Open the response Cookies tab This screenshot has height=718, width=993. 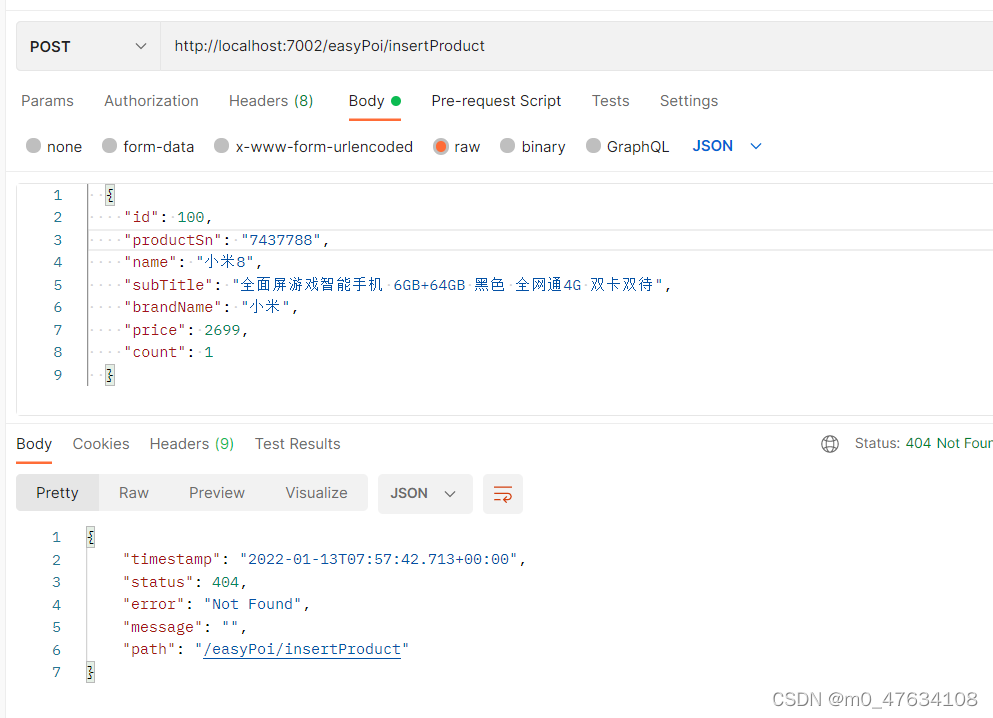click(101, 444)
